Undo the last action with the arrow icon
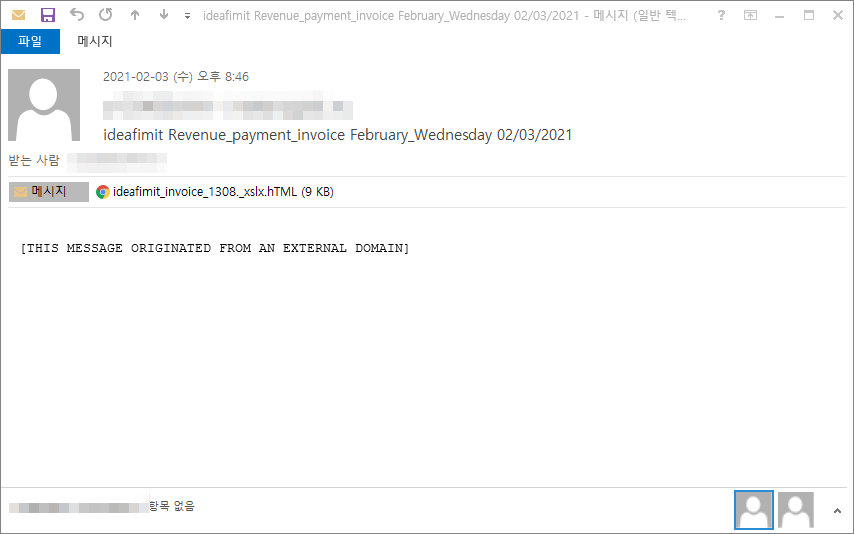The image size is (854, 534). coord(77,15)
